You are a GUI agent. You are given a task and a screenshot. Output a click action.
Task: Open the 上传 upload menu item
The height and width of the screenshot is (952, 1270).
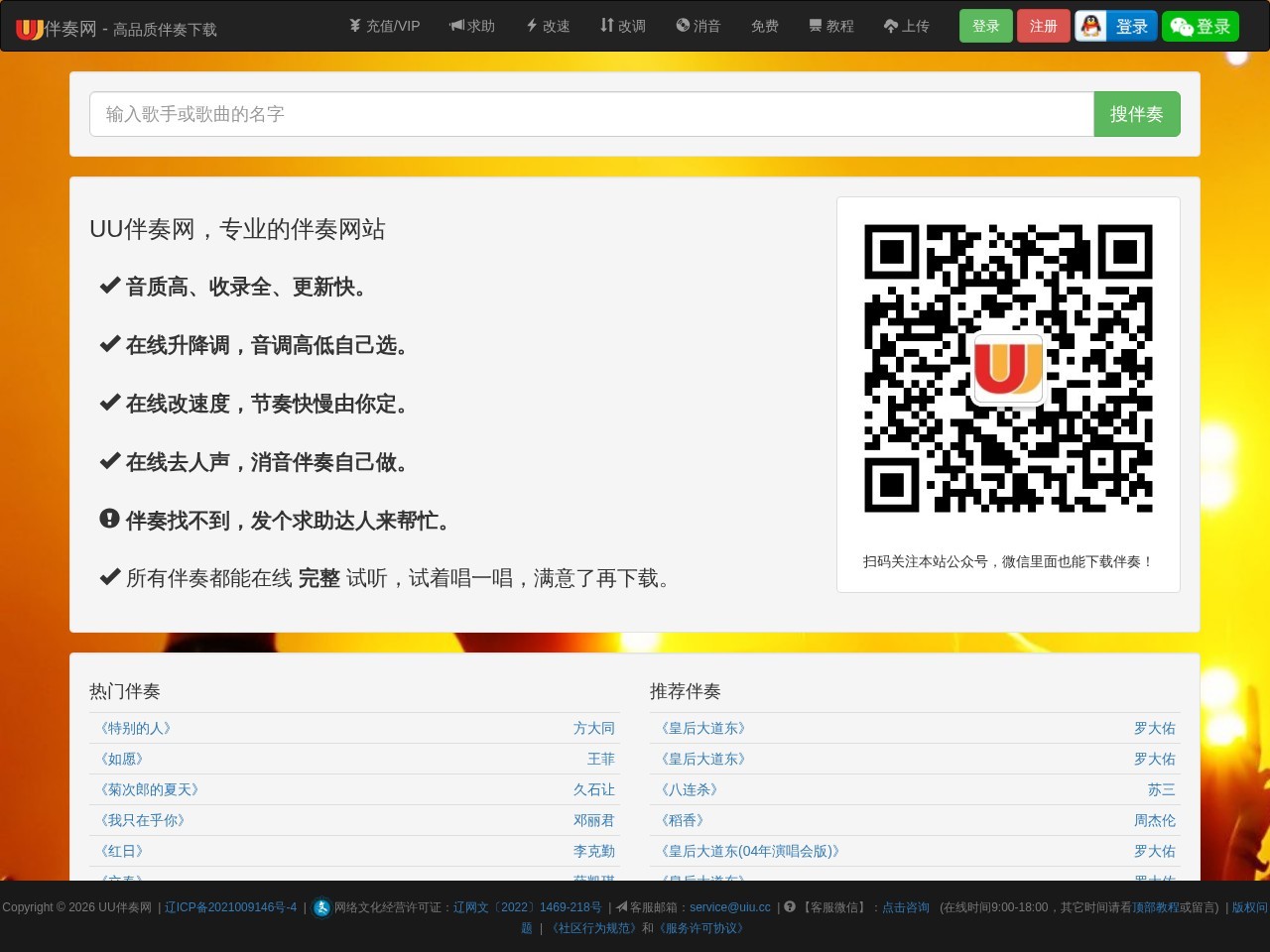coord(907,26)
